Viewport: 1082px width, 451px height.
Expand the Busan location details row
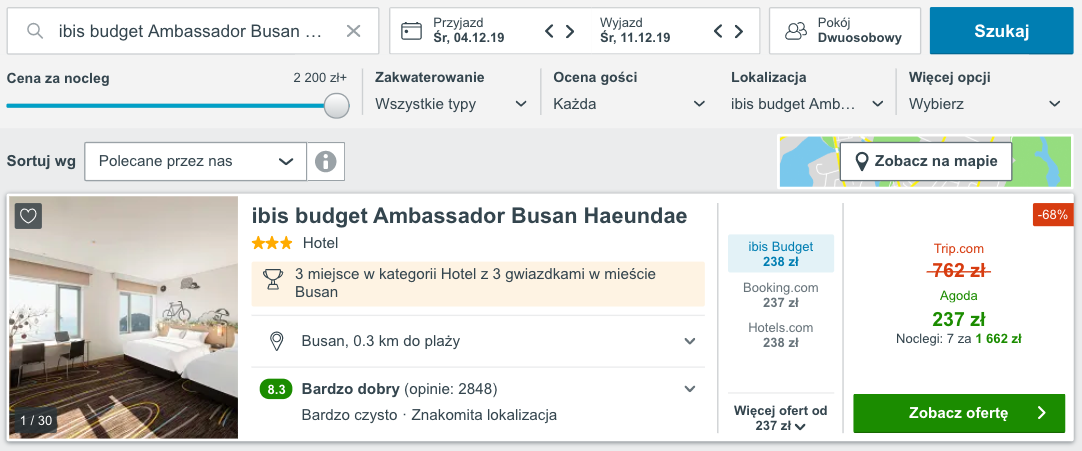coord(689,342)
